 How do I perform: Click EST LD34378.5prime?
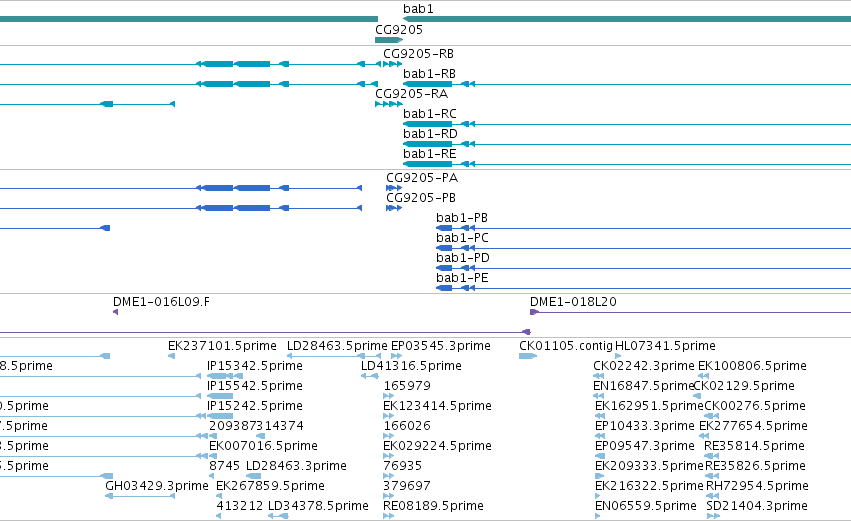coord(318,506)
